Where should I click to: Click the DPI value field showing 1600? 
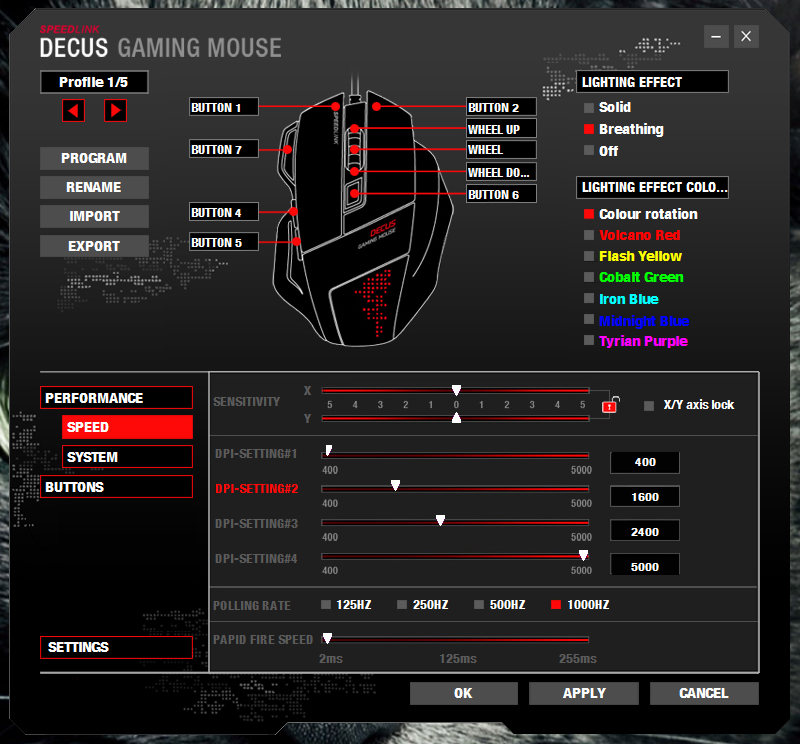(x=645, y=497)
